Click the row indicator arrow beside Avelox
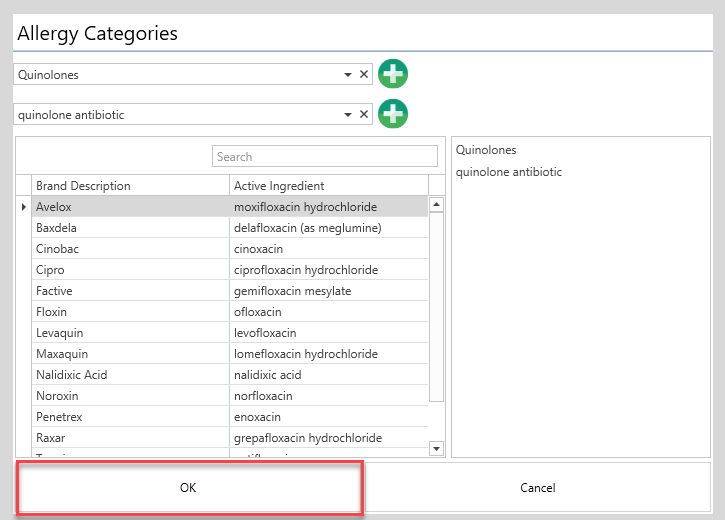Viewport: 725px width, 520px height. pos(24,207)
